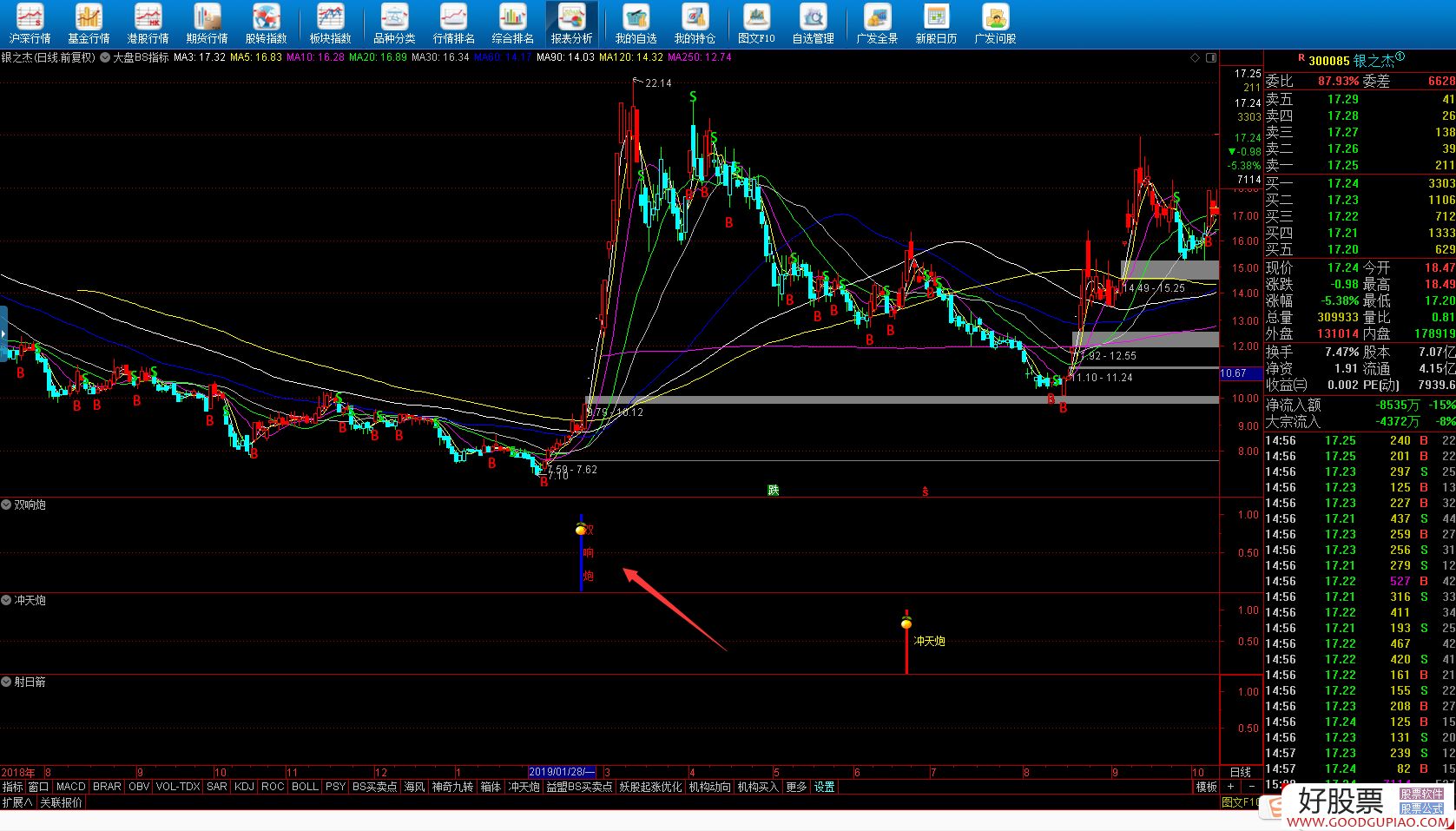1456x831 pixels.
Task: Open 沪深行情 from the toolbar
Action: pyautogui.click(x=30, y=23)
